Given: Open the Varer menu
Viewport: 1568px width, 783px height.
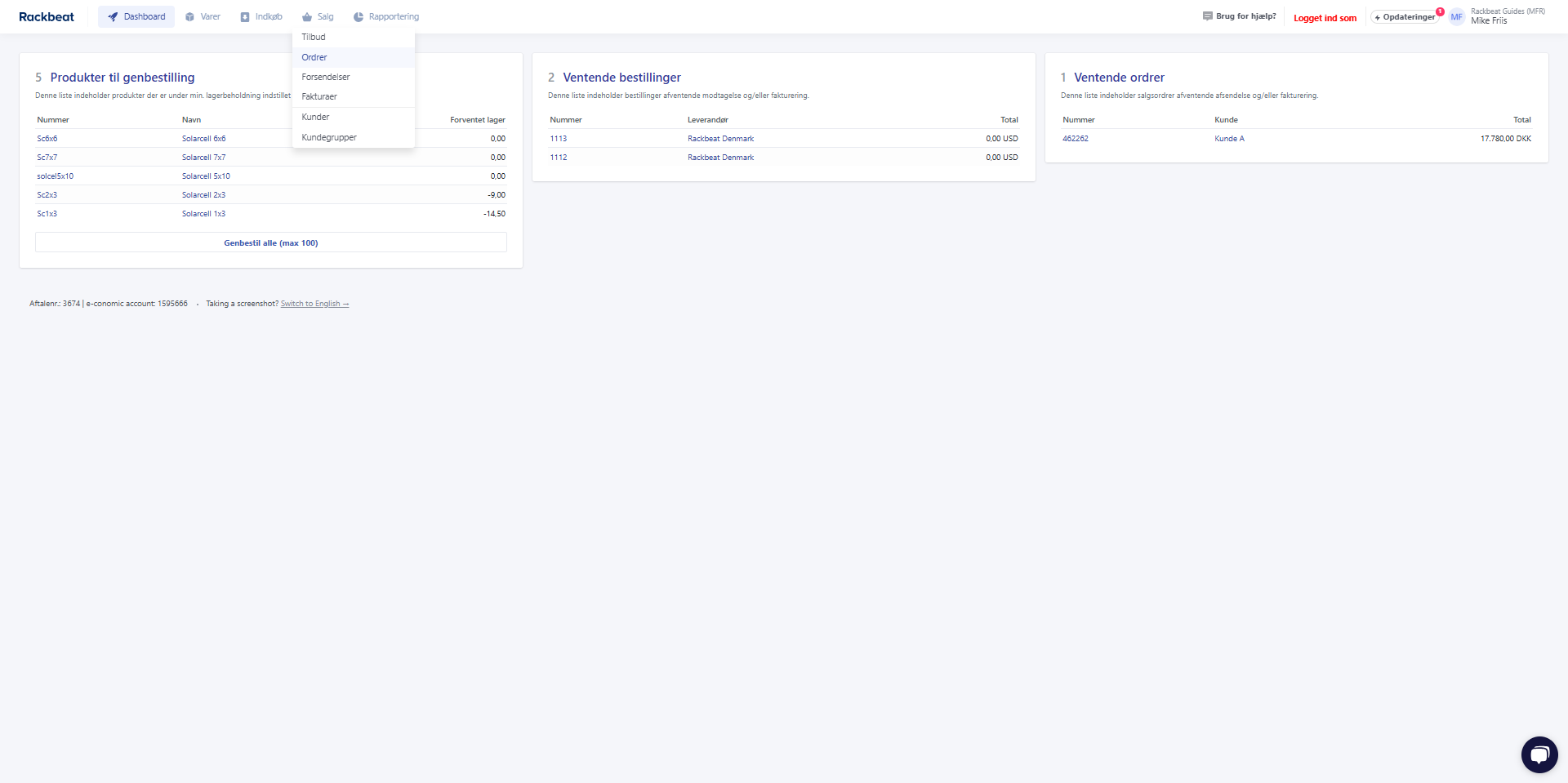Looking at the screenshot, I should [x=203, y=17].
